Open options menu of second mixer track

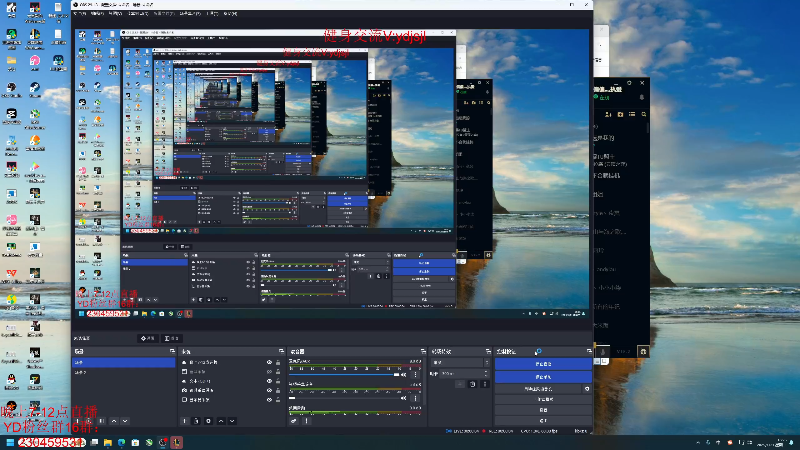click(x=415, y=398)
